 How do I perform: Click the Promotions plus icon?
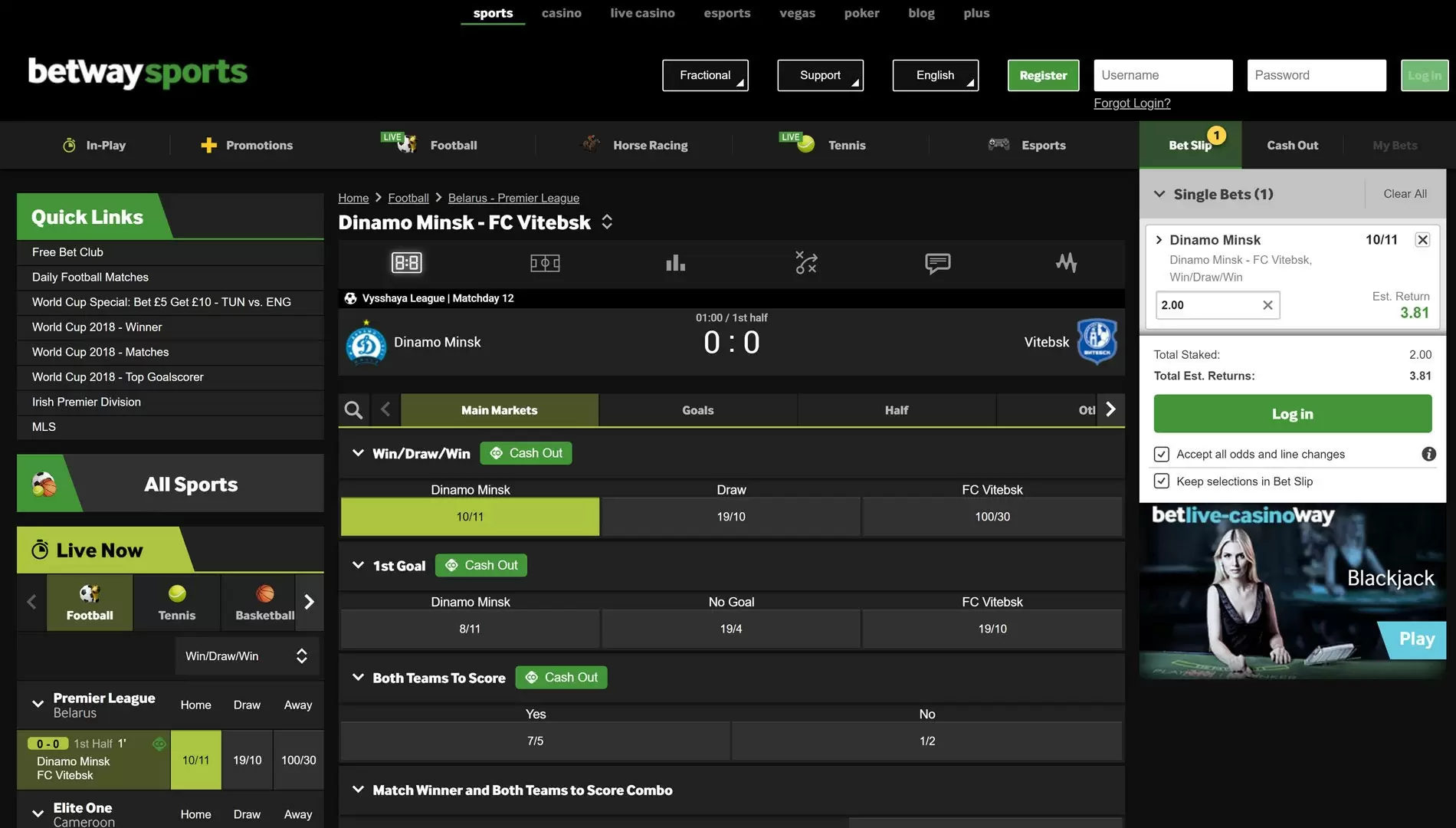208,145
